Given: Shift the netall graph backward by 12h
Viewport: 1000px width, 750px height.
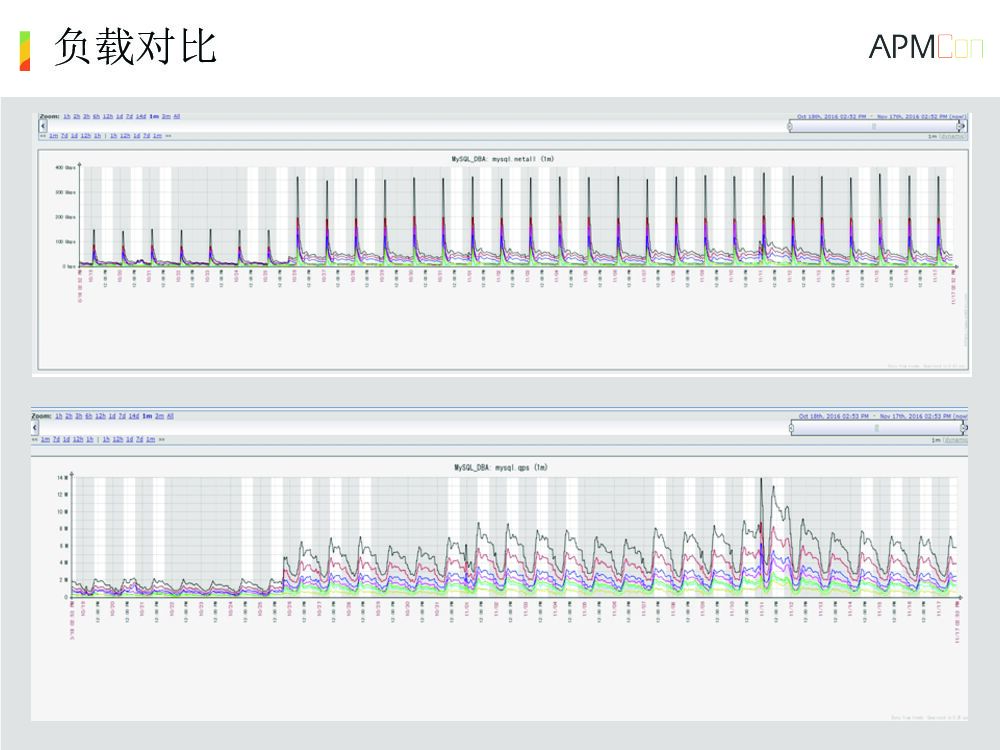Looking at the screenshot, I should (x=85, y=136).
